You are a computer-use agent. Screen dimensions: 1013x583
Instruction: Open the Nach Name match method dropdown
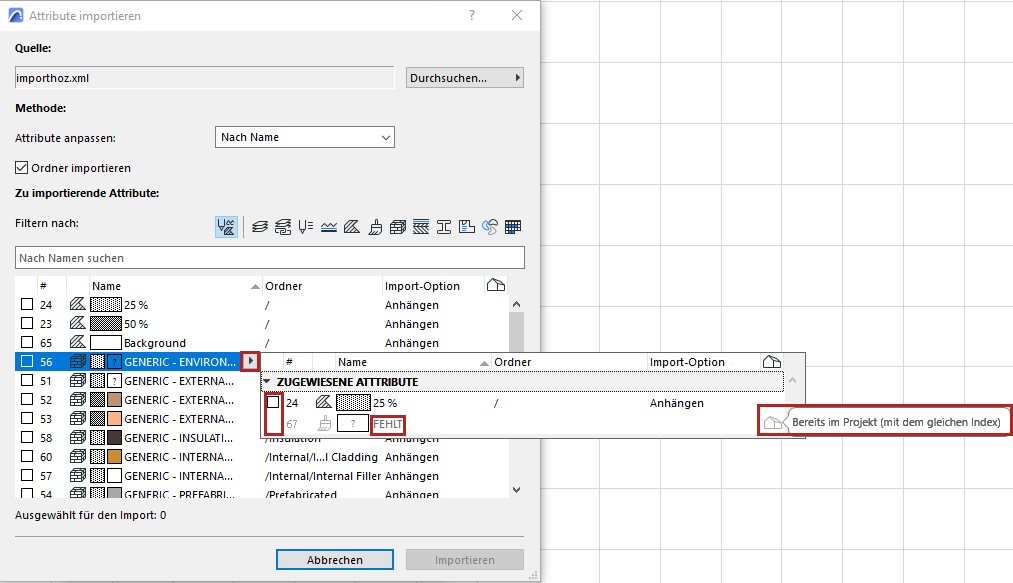(304, 137)
